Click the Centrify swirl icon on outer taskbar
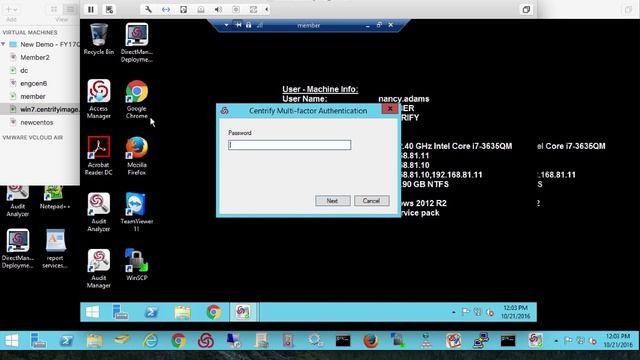Screen dimensions: 640x360 (x=206, y=340)
